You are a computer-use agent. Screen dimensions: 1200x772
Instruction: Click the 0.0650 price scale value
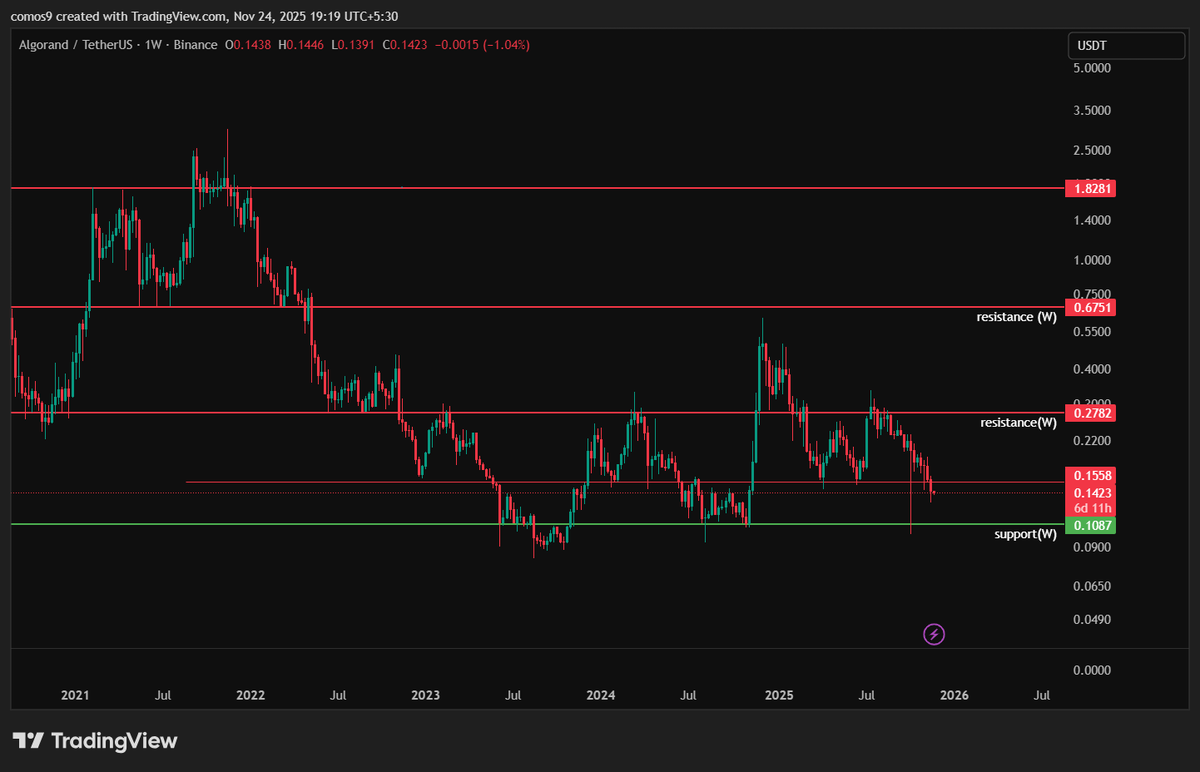1092,586
